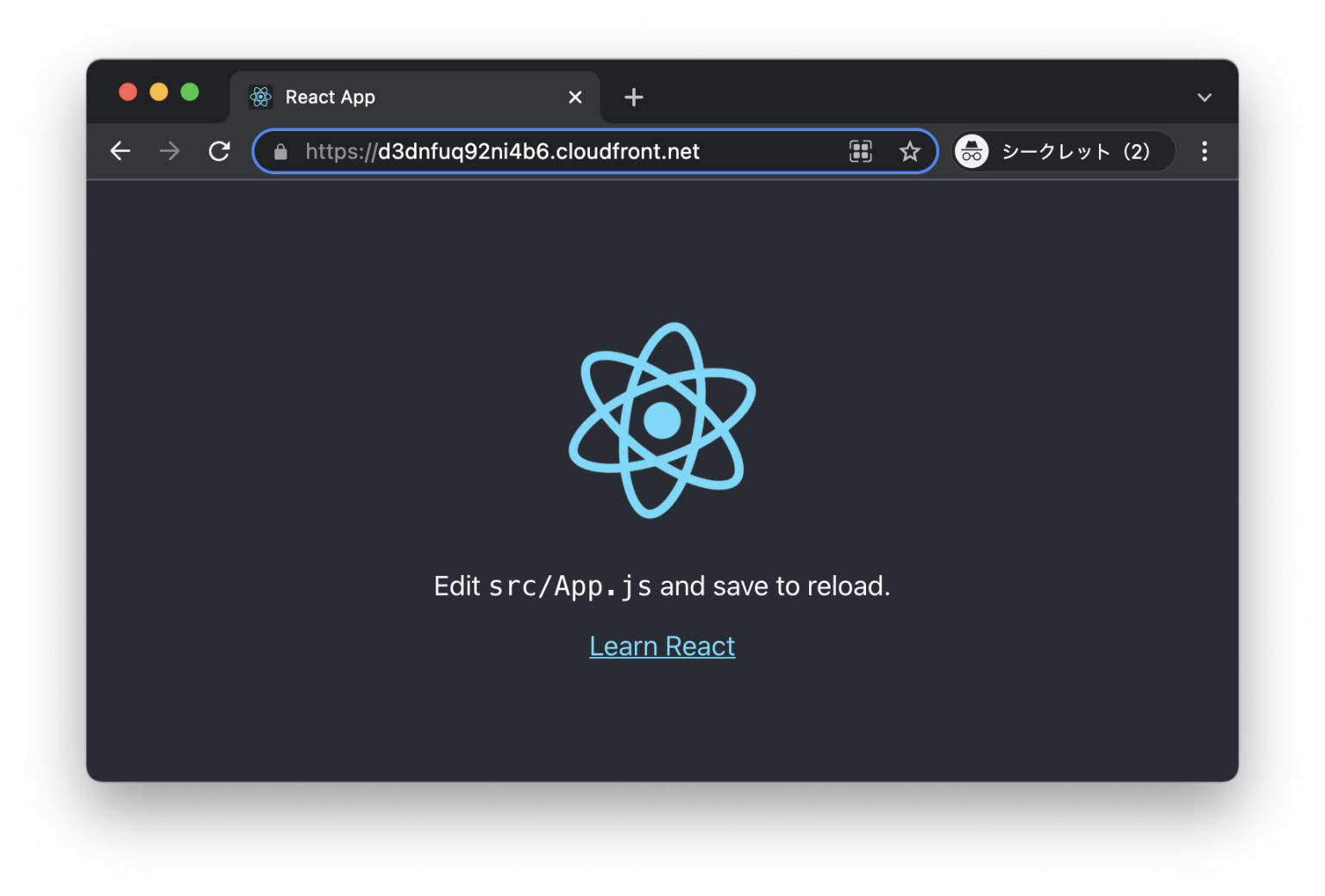Close the React App tab
The height and width of the screenshot is (896, 1325).
point(575,97)
